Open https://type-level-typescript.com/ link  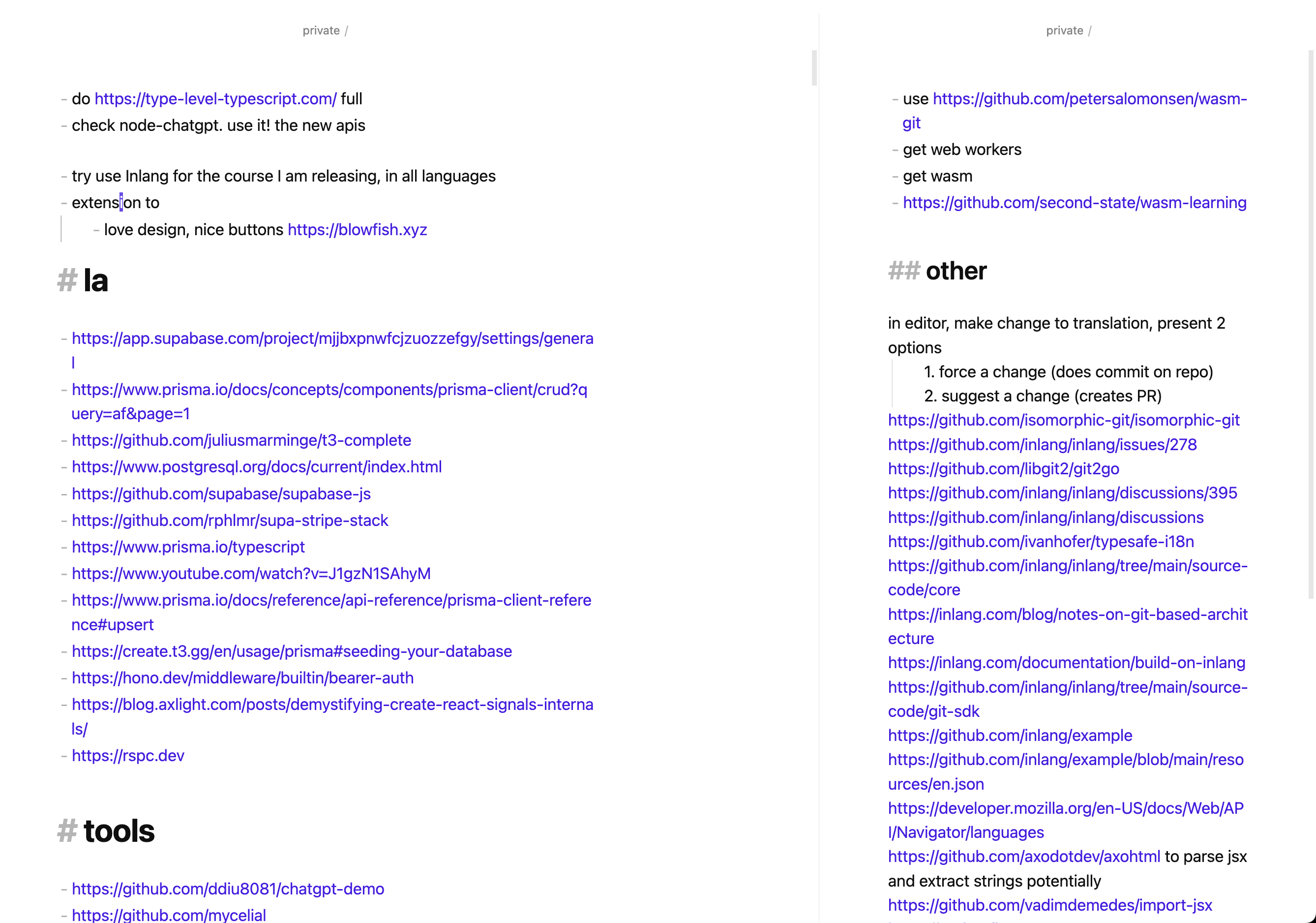pos(216,99)
